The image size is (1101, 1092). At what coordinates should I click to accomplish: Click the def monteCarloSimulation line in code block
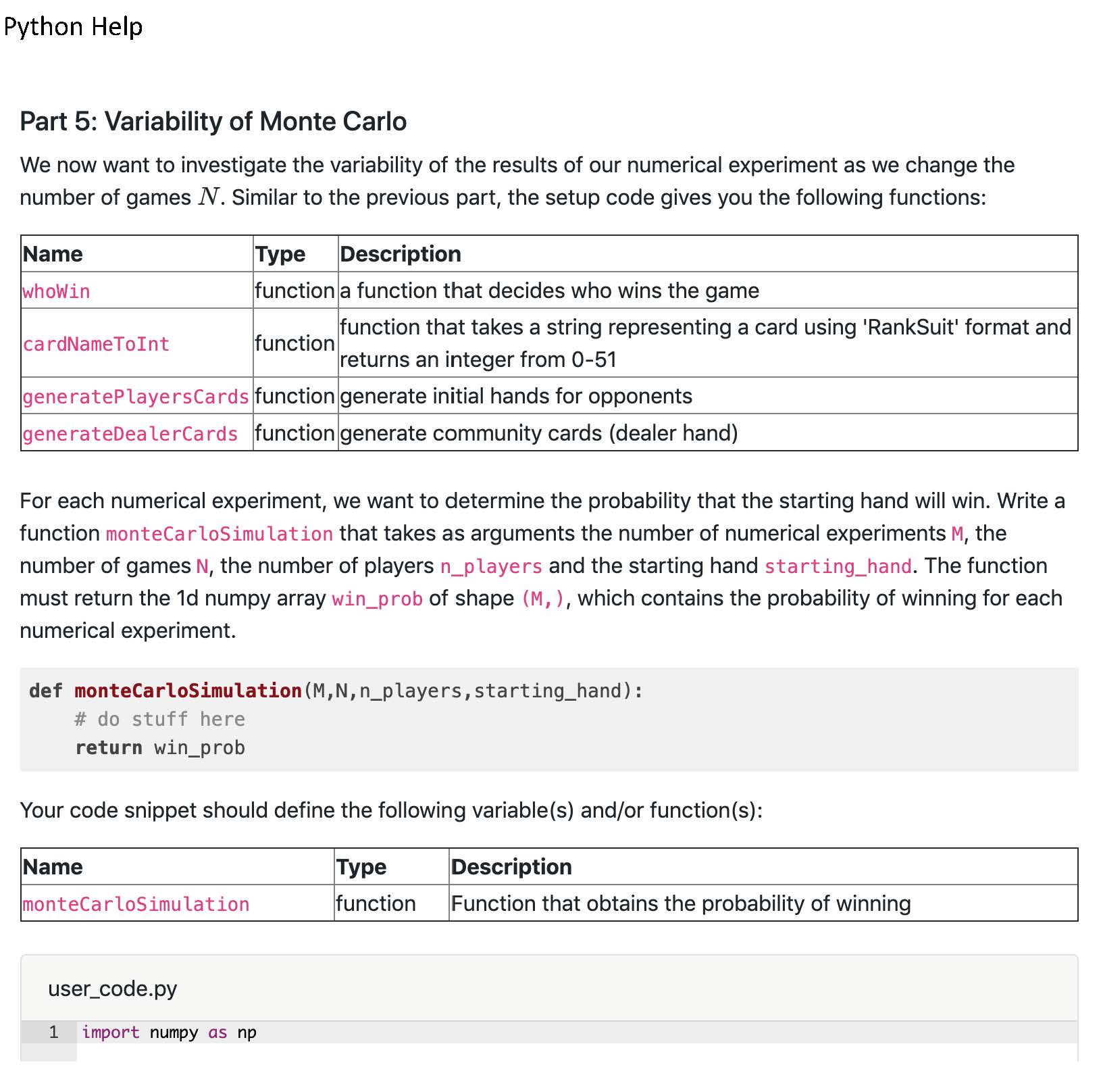click(x=336, y=691)
